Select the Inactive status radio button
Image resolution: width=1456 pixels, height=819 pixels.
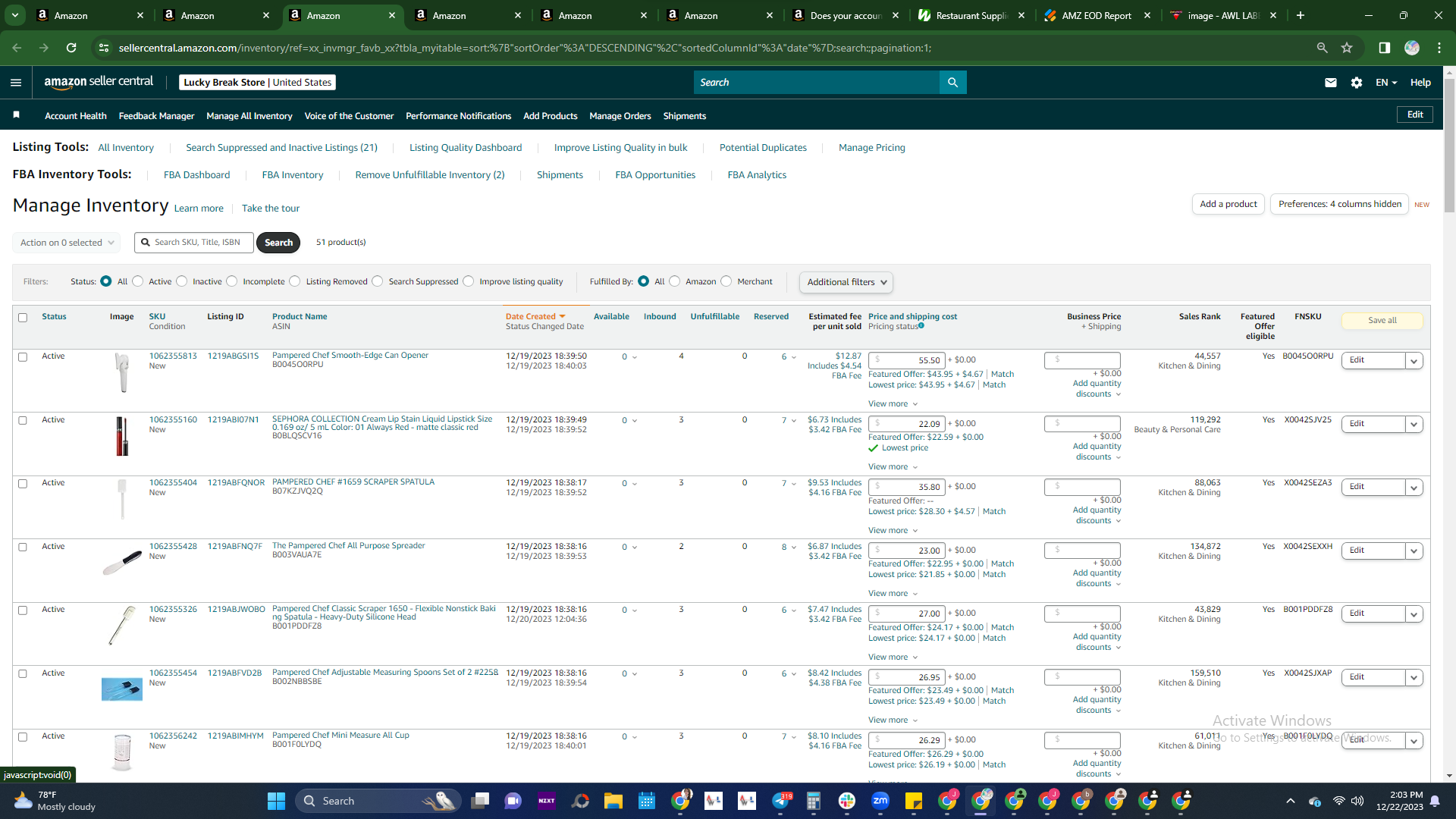(181, 281)
